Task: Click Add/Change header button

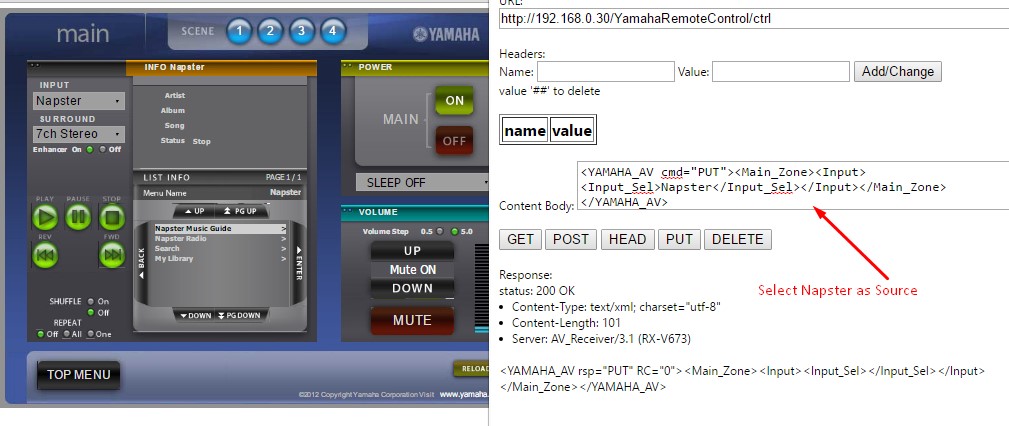Action: [898, 71]
